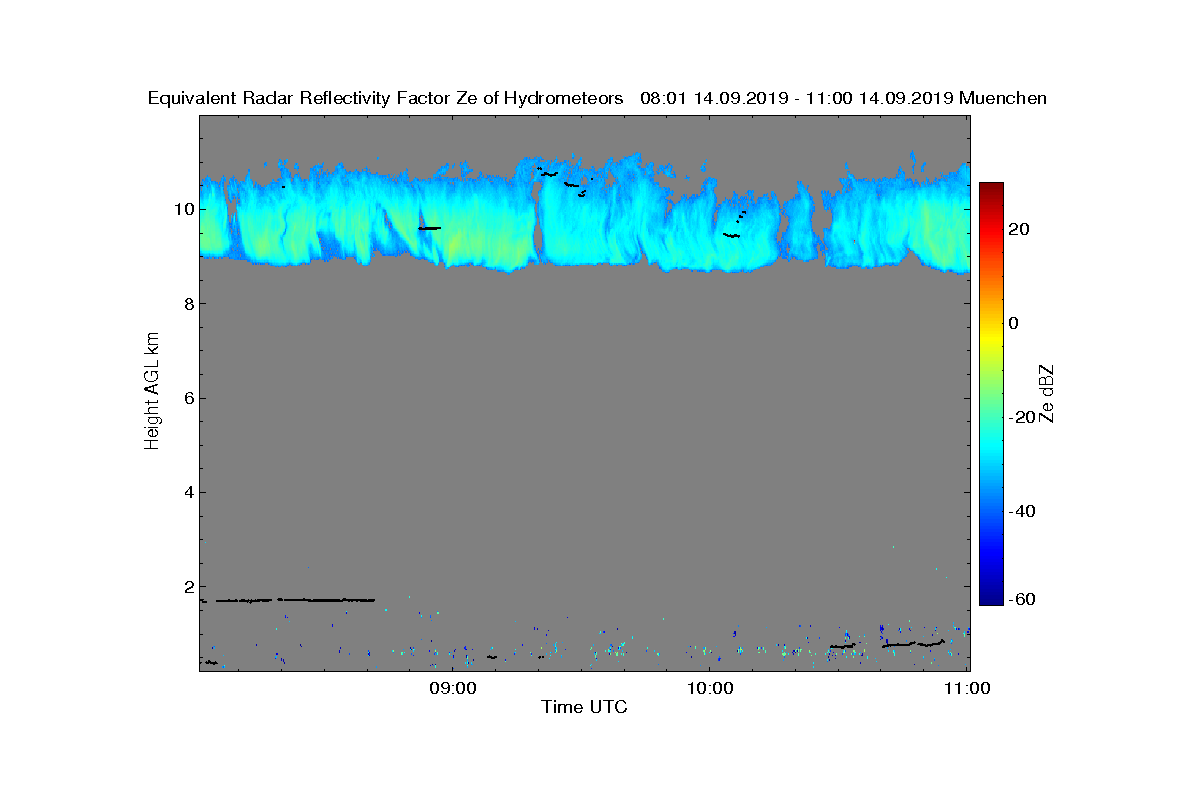Click the height tick label 4
The height and width of the screenshot is (800, 1200).
click(188, 492)
